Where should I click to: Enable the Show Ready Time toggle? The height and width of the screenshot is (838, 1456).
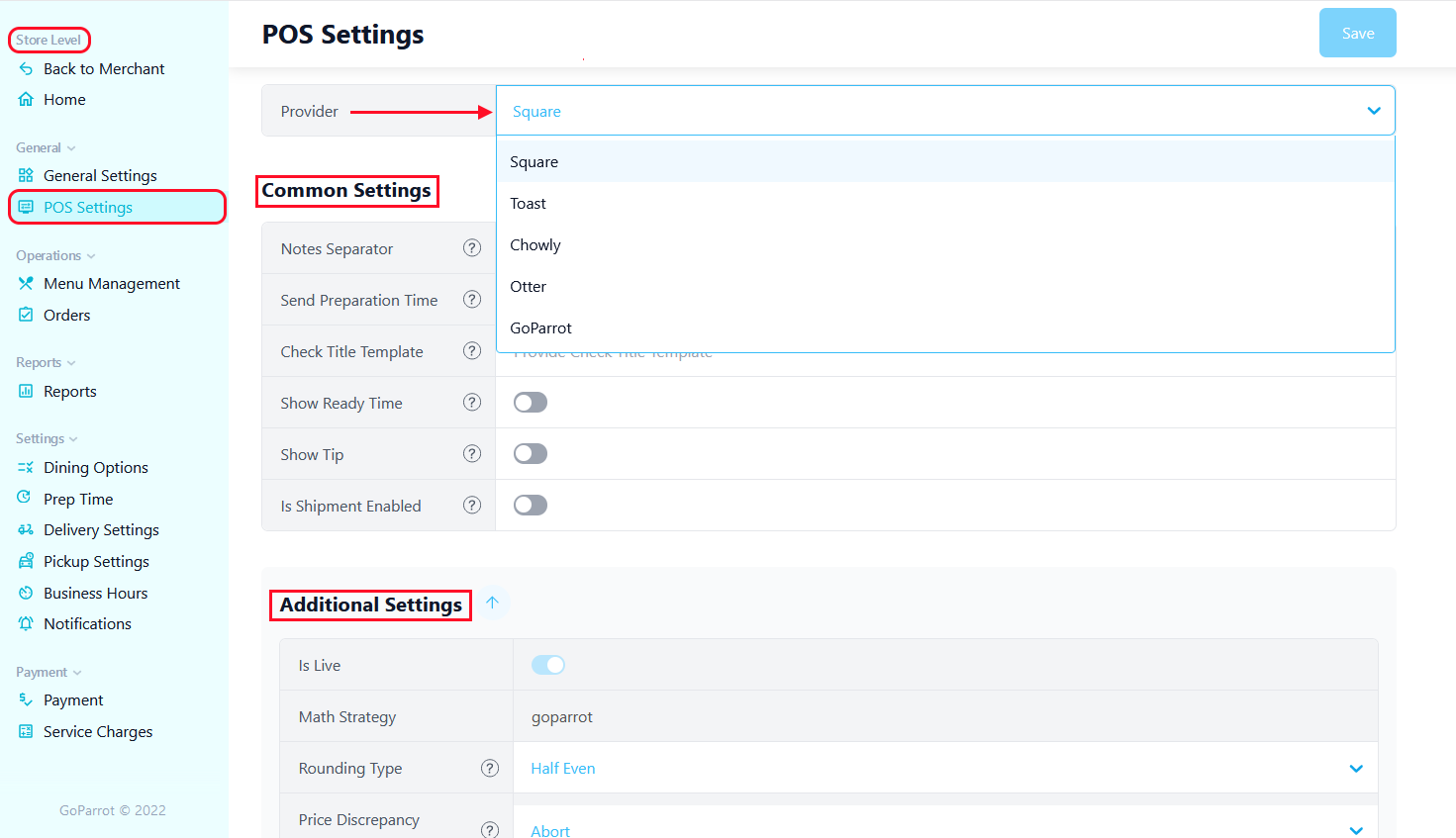[531, 403]
